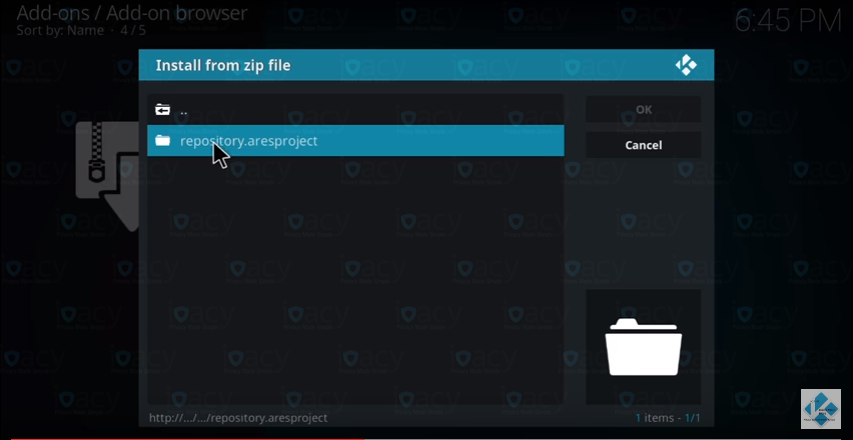853x440 pixels.
Task: Go up to the parent directory
Action: pyautogui.click(x=355, y=110)
